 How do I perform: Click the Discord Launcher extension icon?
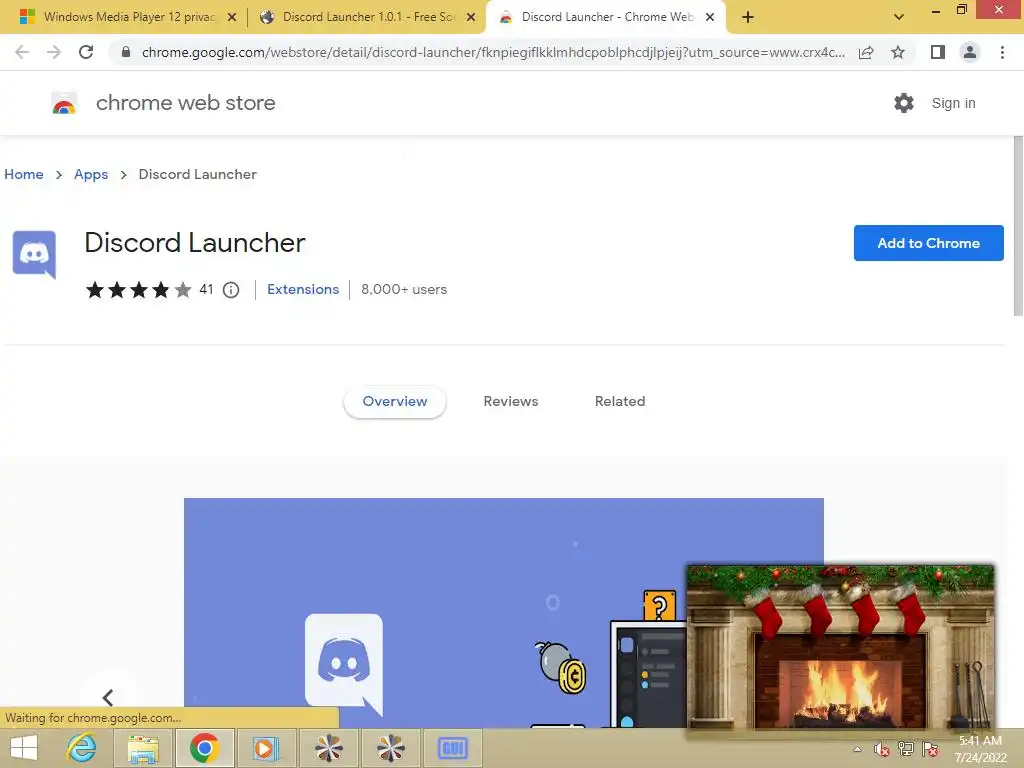tap(35, 255)
